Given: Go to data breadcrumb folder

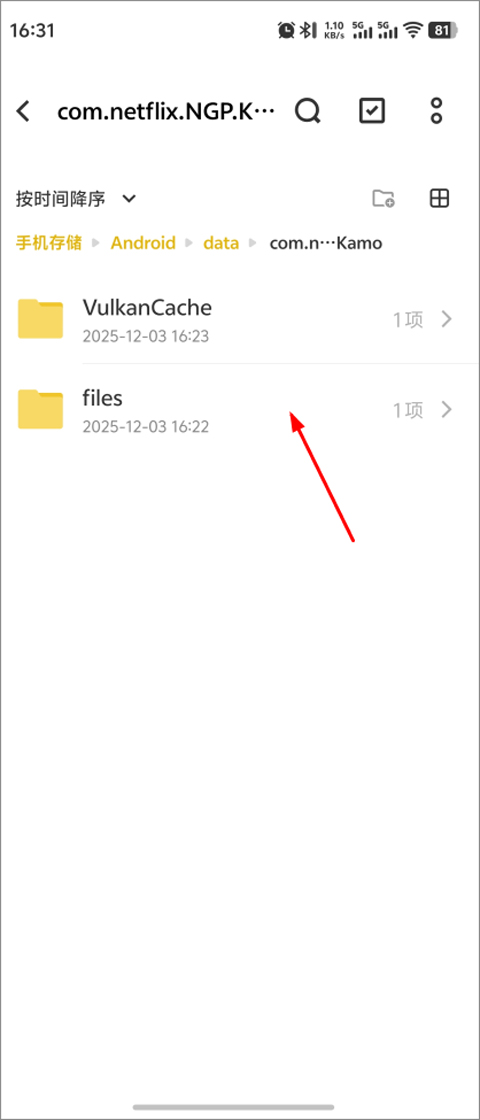Looking at the screenshot, I should [x=221, y=243].
